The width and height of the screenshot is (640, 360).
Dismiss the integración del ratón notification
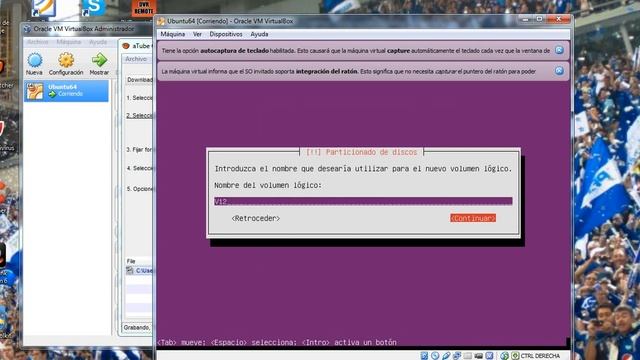click(559, 71)
